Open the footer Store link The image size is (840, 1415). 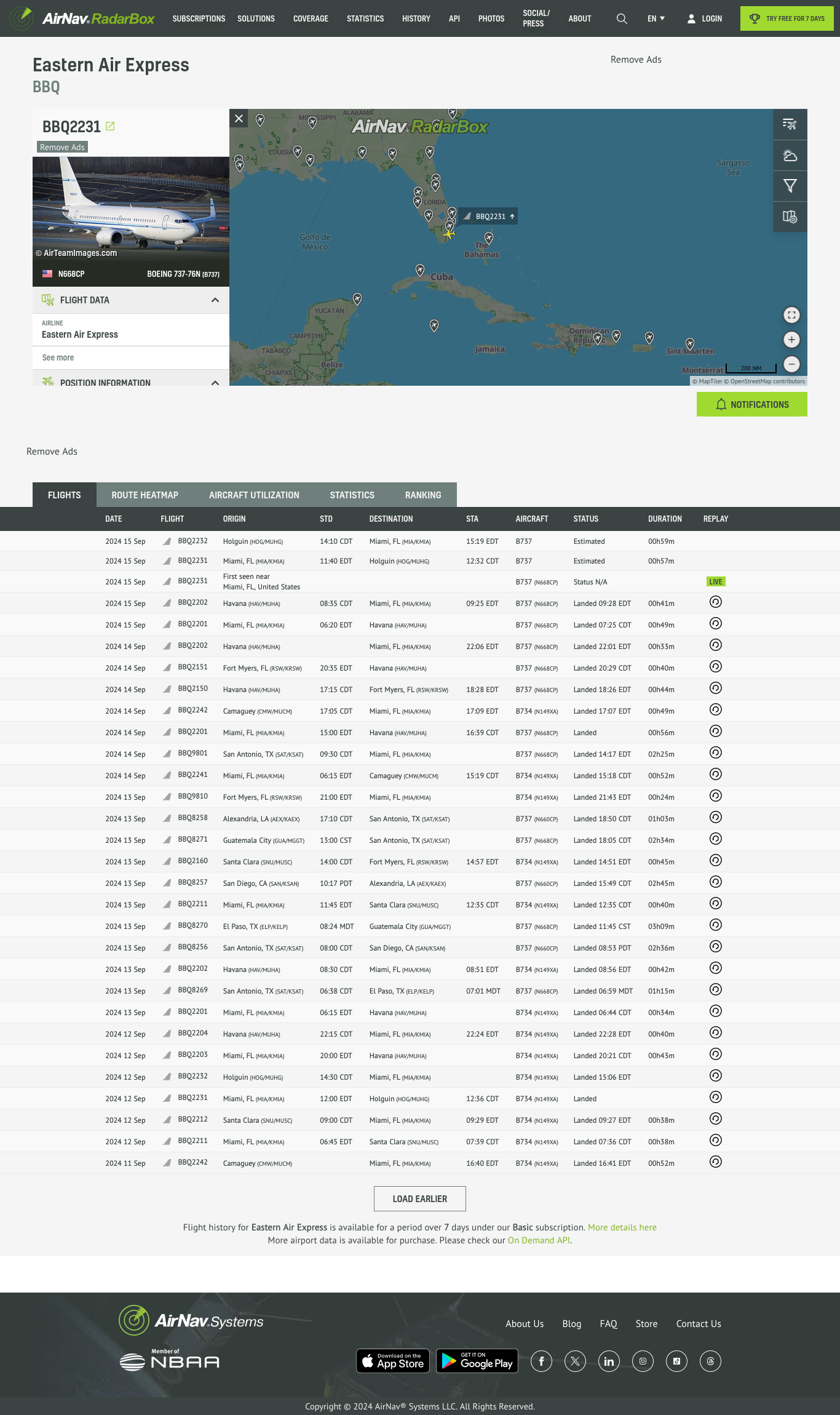click(x=646, y=1324)
